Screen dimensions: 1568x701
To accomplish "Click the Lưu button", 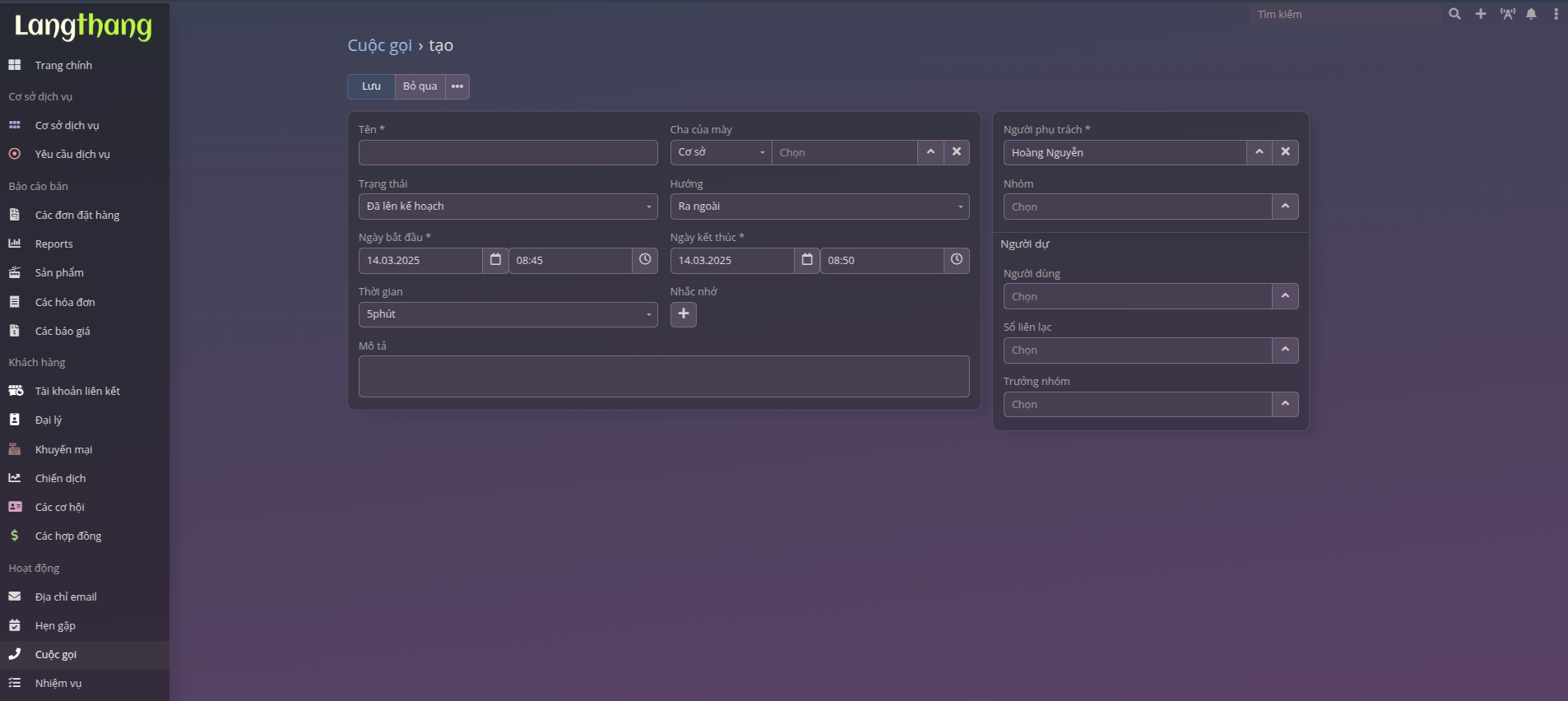I will pos(371,86).
